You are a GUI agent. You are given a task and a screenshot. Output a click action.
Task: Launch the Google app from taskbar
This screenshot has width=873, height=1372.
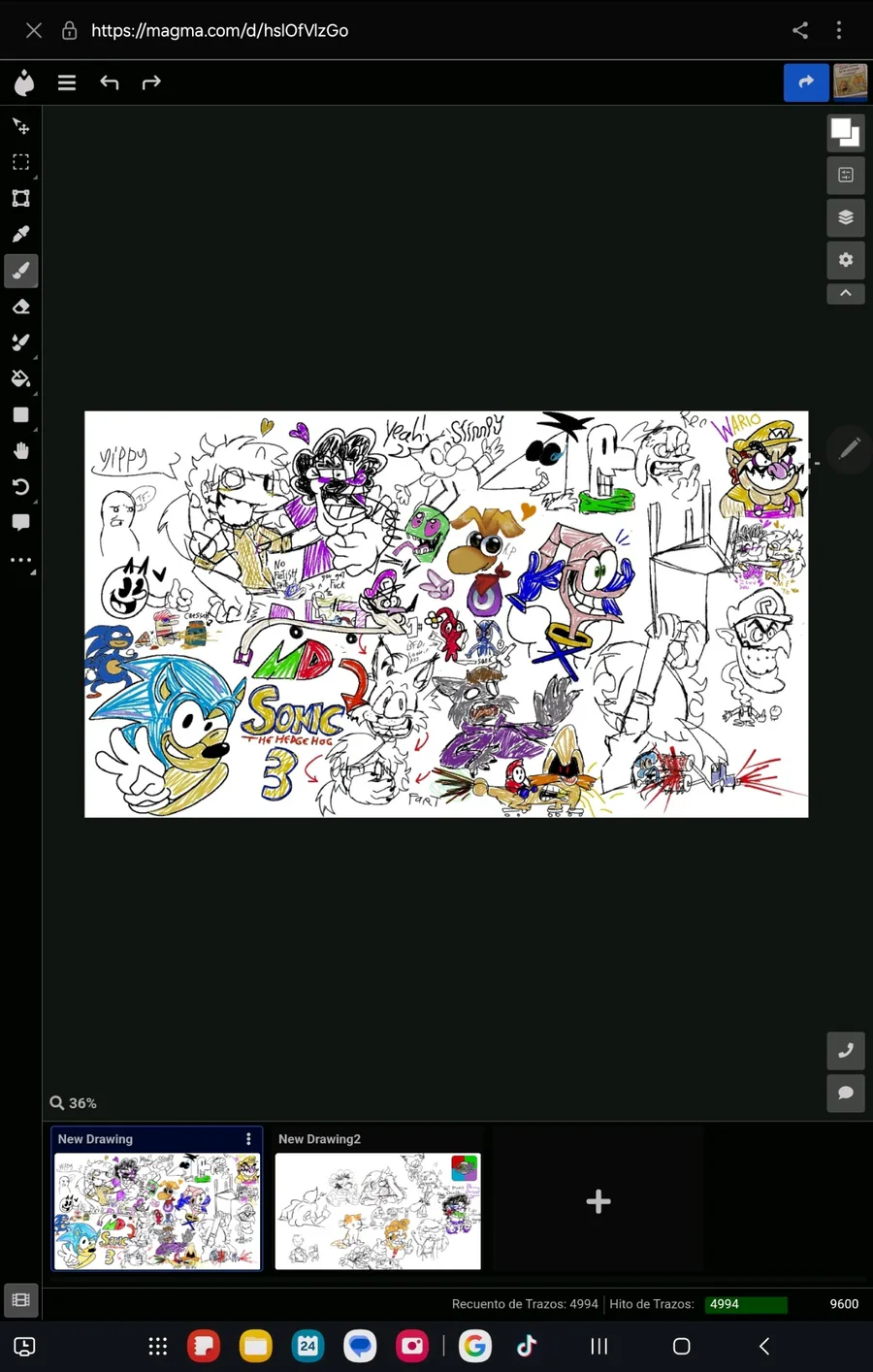coord(474,1346)
